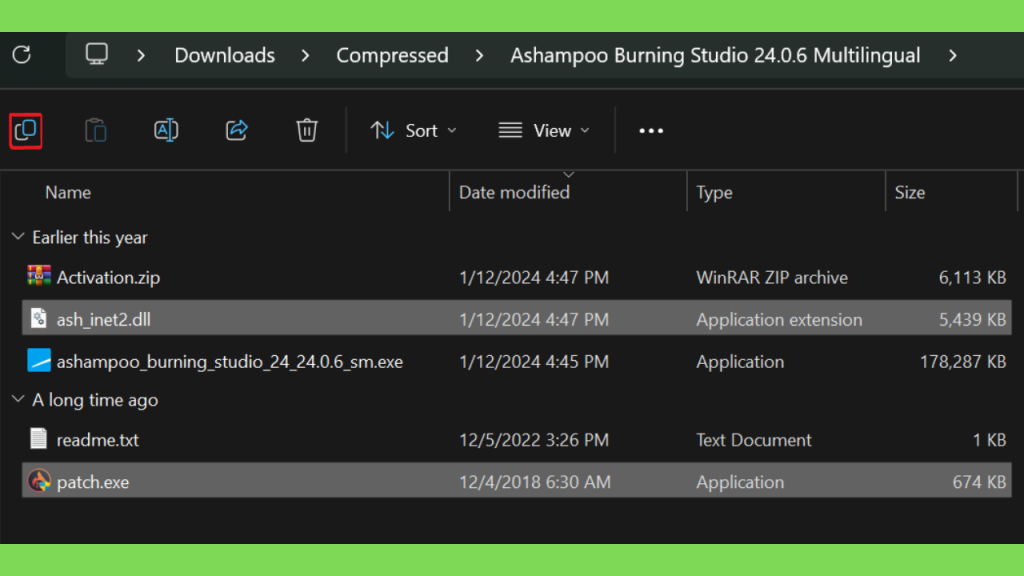Click the '1/12/2024 4:45 PM' date cell
Image resolution: width=1024 pixels, height=576 pixels.
[534, 362]
